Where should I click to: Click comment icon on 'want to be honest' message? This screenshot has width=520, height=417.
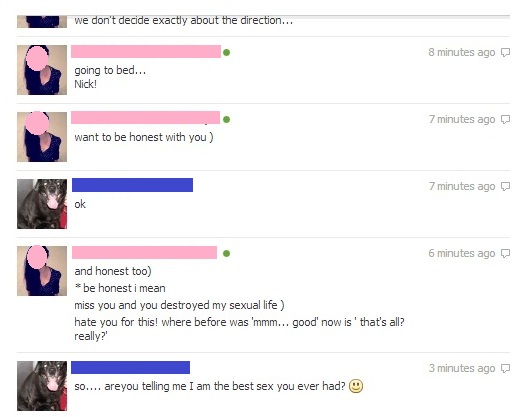506,120
